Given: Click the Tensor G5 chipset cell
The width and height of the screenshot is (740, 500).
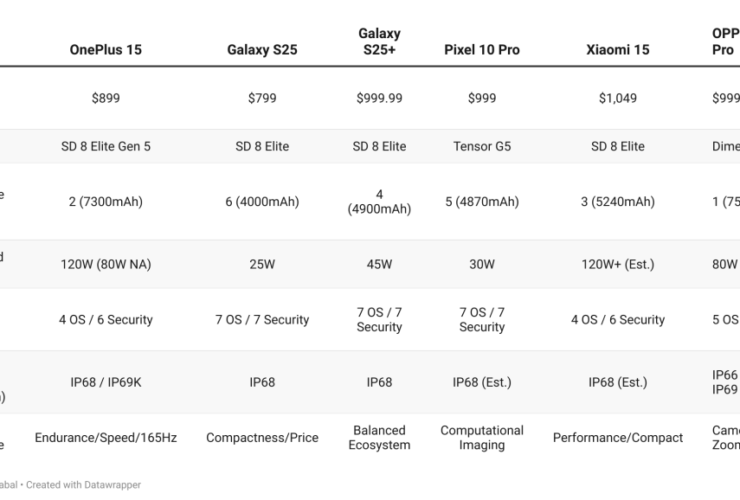Looking at the screenshot, I should coord(482,146).
